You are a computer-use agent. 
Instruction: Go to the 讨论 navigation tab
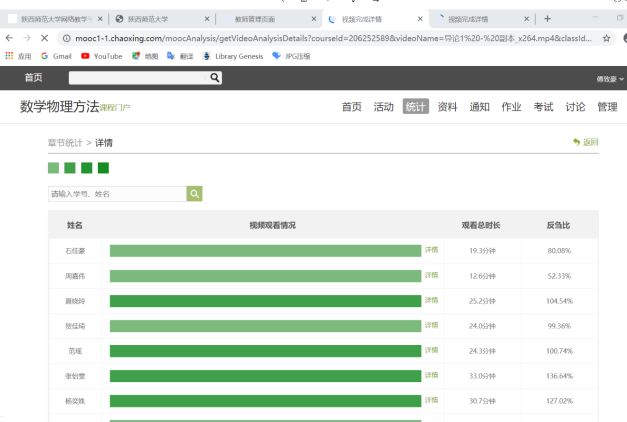(x=575, y=107)
